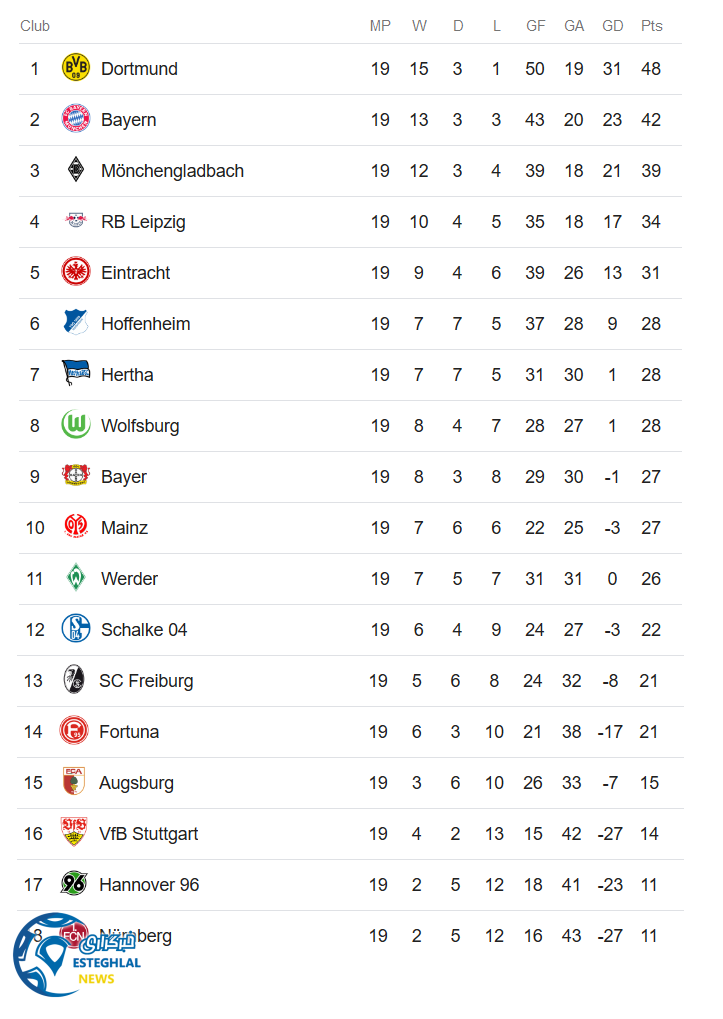Click the Eintracht eagle crest icon
Viewport: 723px width, 1019px height.
tap(76, 272)
